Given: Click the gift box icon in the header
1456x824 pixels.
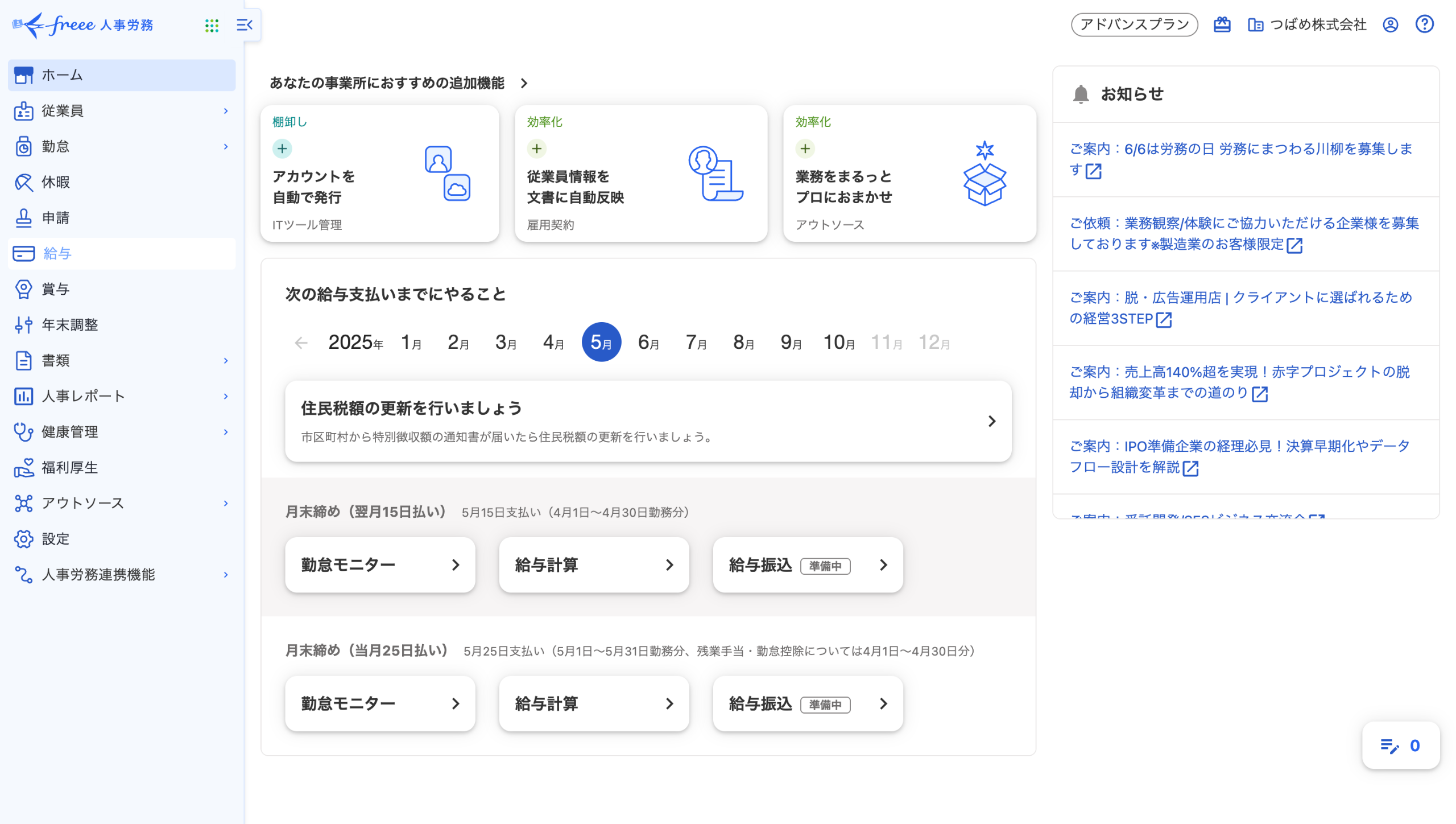Looking at the screenshot, I should tap(1222, 24).
